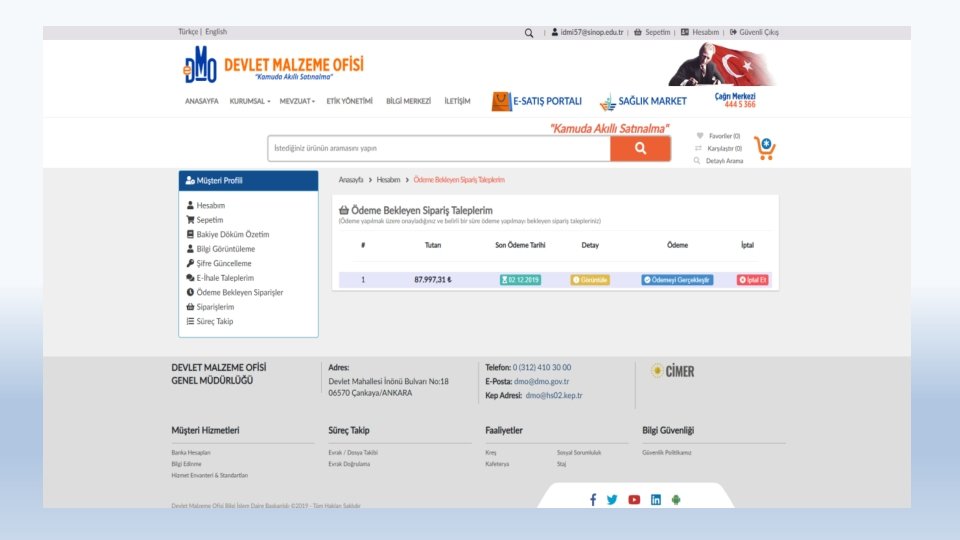Open Sağlık Market
This screenshot has height=540, width=960.
click(x=643, y=101)
